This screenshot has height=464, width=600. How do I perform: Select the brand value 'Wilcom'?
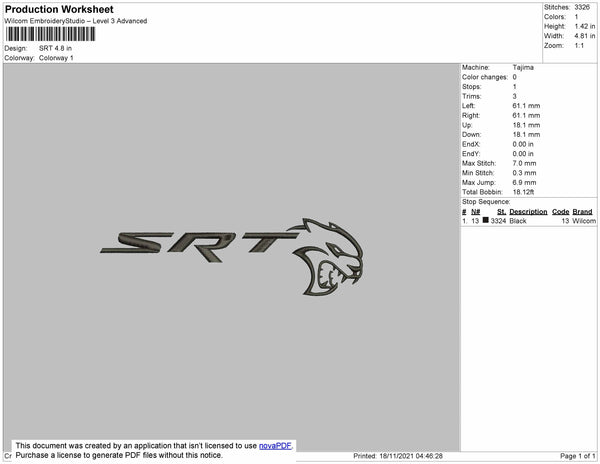(584, 221)
